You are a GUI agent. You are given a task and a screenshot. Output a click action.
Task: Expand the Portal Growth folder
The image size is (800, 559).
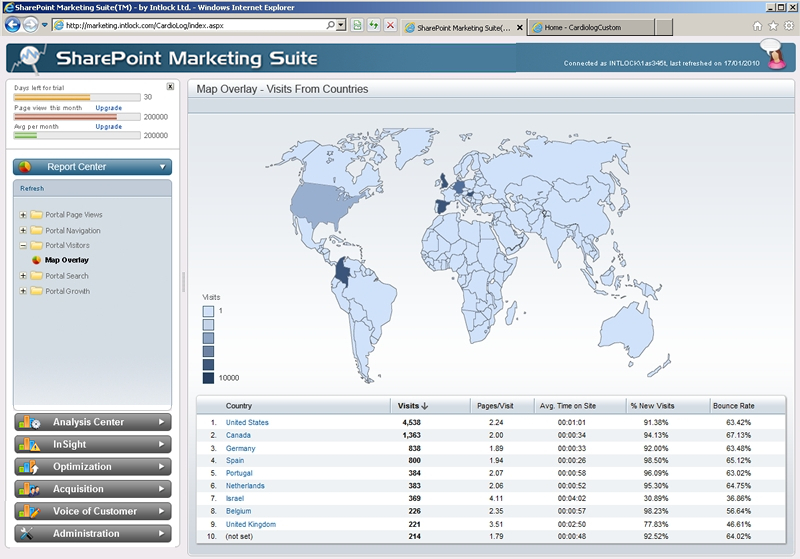[x=23, y=291]
